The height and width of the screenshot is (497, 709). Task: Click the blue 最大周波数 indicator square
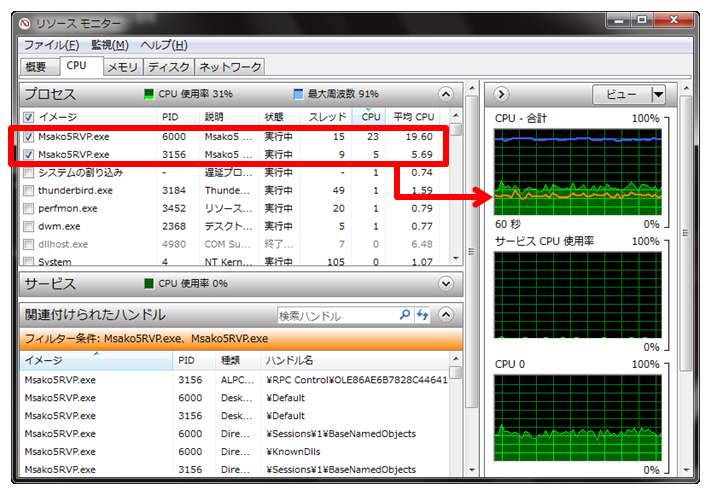[x=298, y=94]
